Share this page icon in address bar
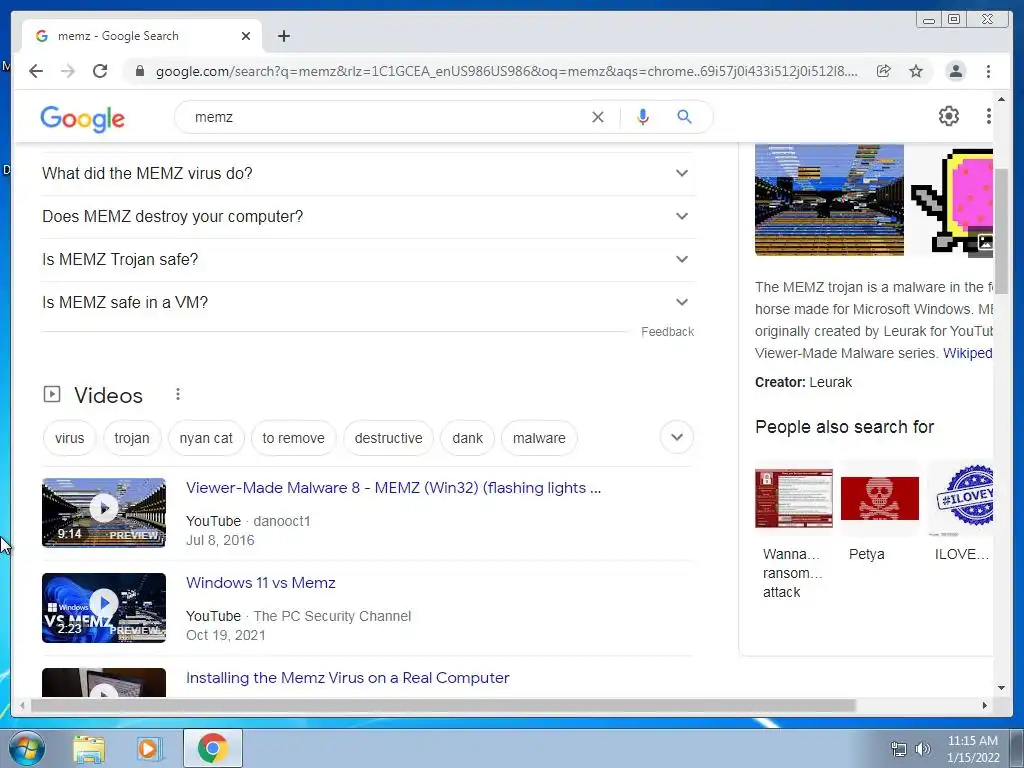Screen dimensions: 1024x768 (884, 71)
